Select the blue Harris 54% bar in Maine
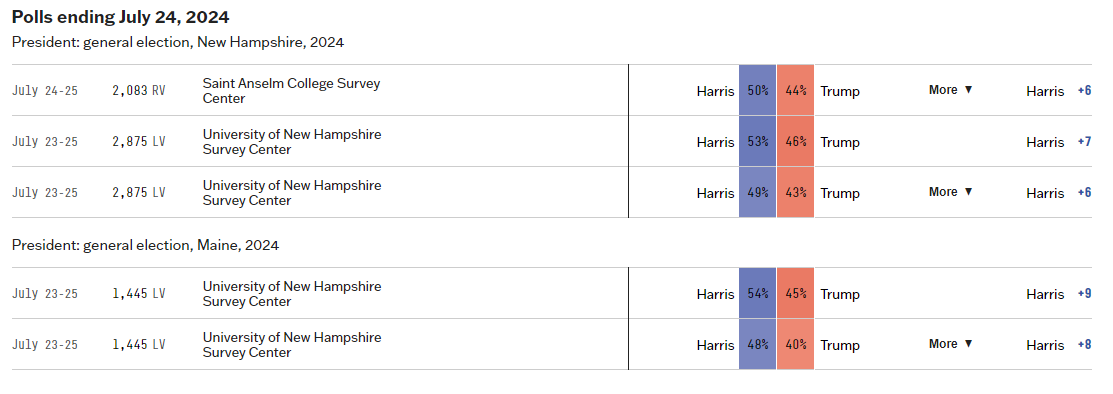1113x394 pixels. coord(757,293)
